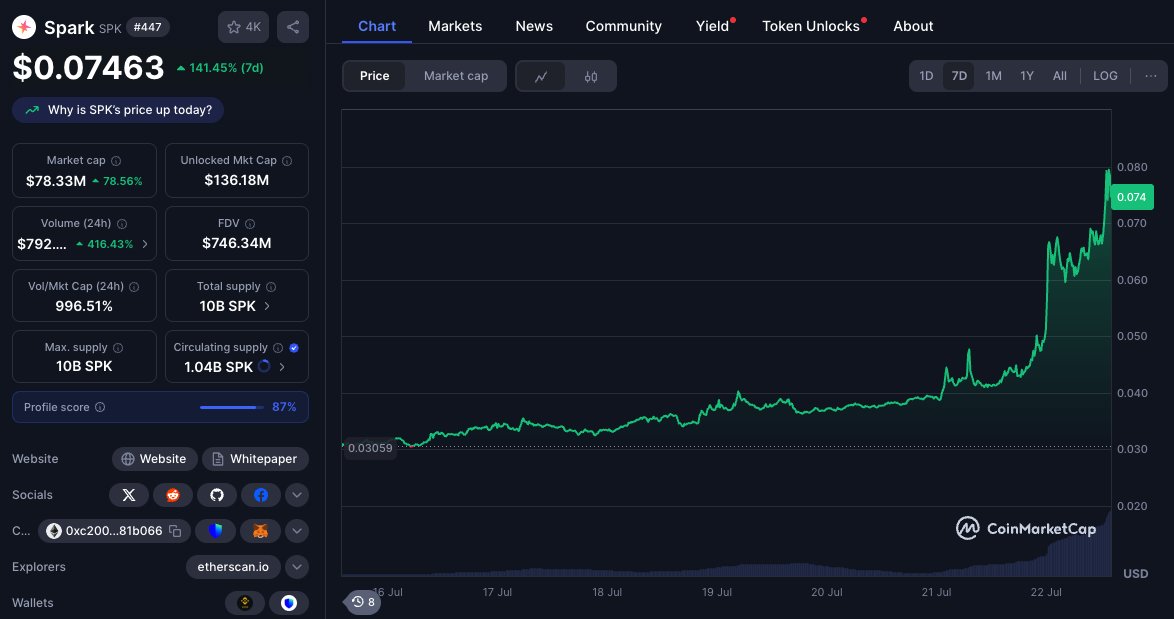Viewport: 1174px width, 619px height.
Task: Click the current price tag 0.074 on axis
Action: [1131, 197]
